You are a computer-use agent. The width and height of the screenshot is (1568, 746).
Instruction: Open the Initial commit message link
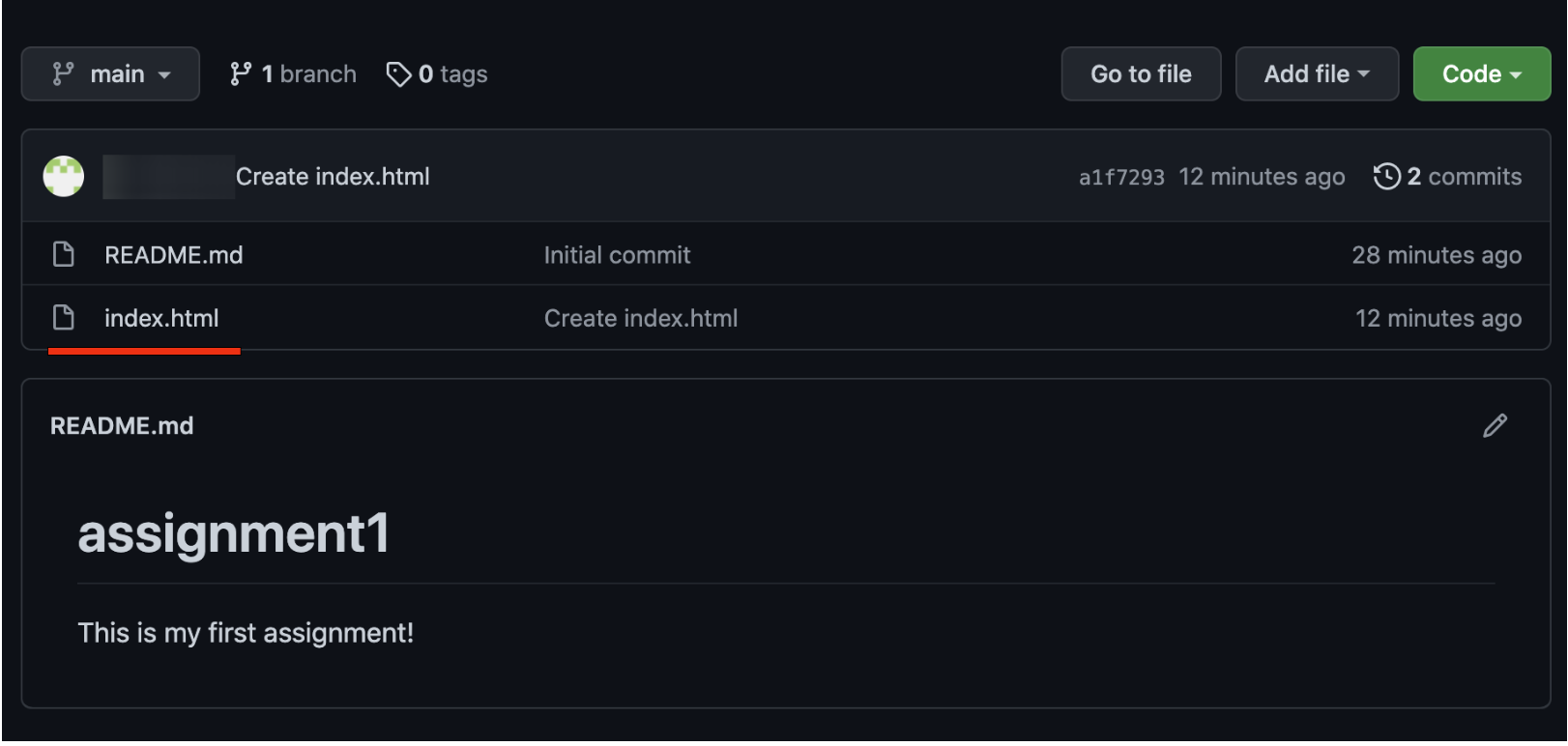(617, 255)
